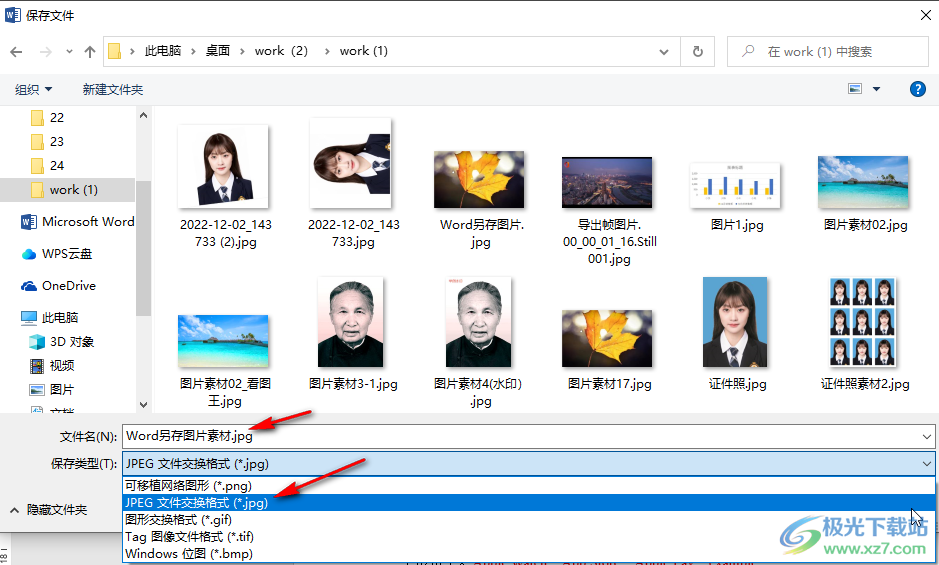Image resolution: width=939 pixels, height=565 pixels.
Task: Select 导出帧图片 Still001.jpg thumbnail
Action: click(x=607, y=182)
